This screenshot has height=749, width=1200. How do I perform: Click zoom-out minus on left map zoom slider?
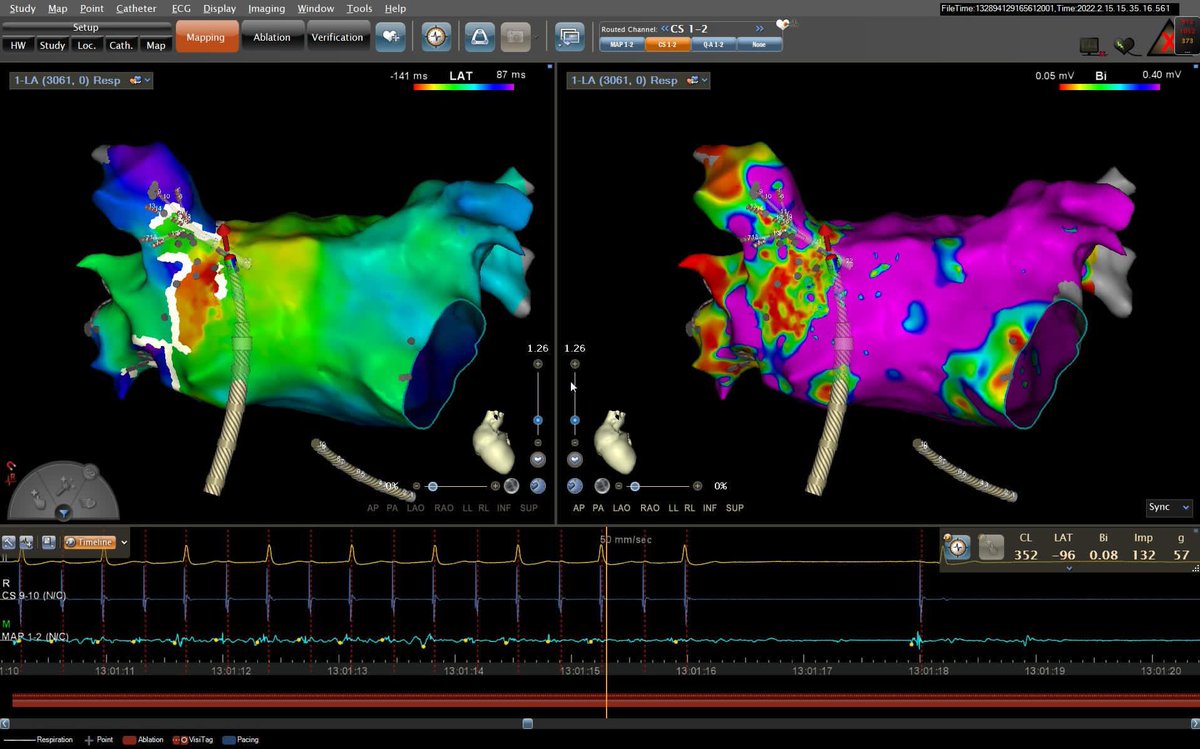[x=538, y=443]
